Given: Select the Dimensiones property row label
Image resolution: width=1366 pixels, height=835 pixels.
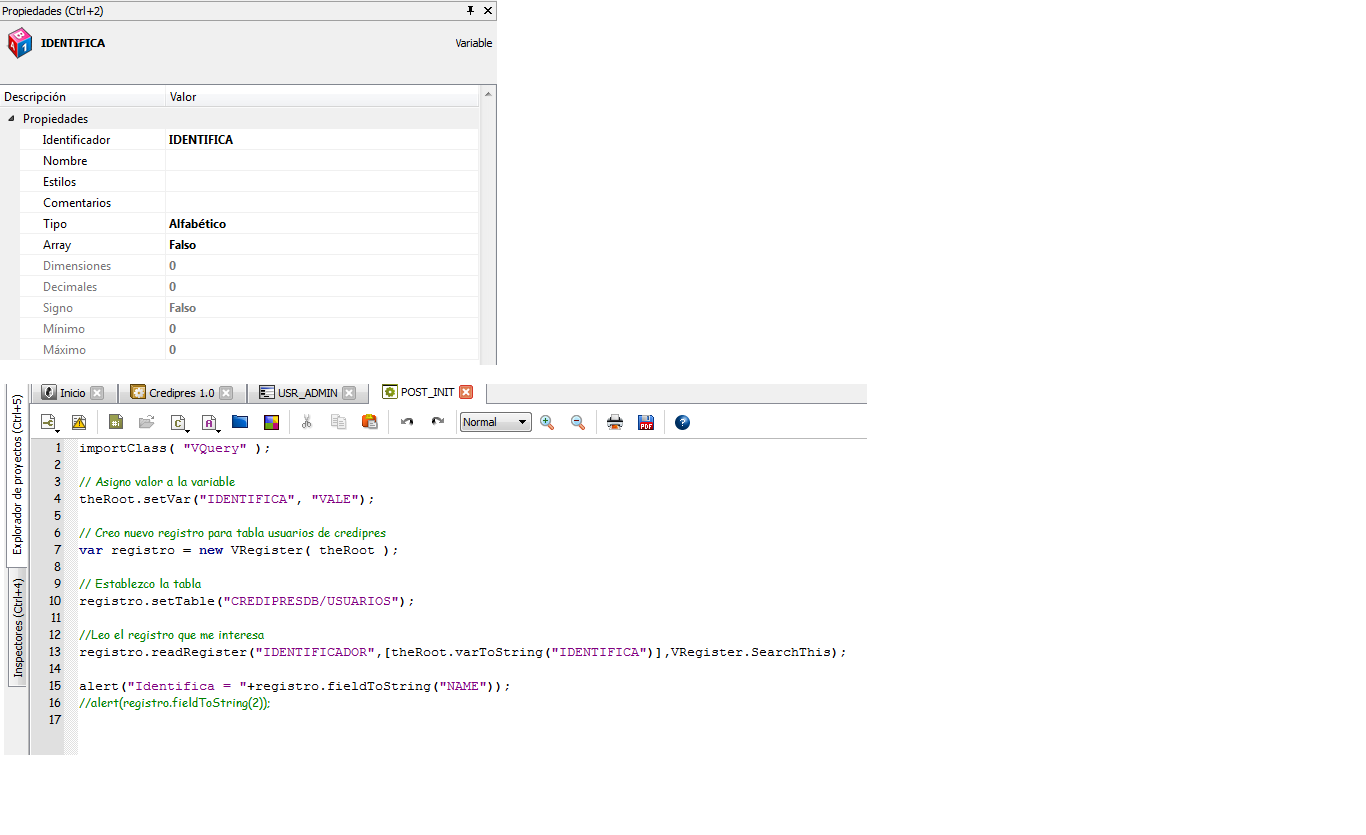Looking at the screenshot, I should pyautogui.click(x=77, y=266).
